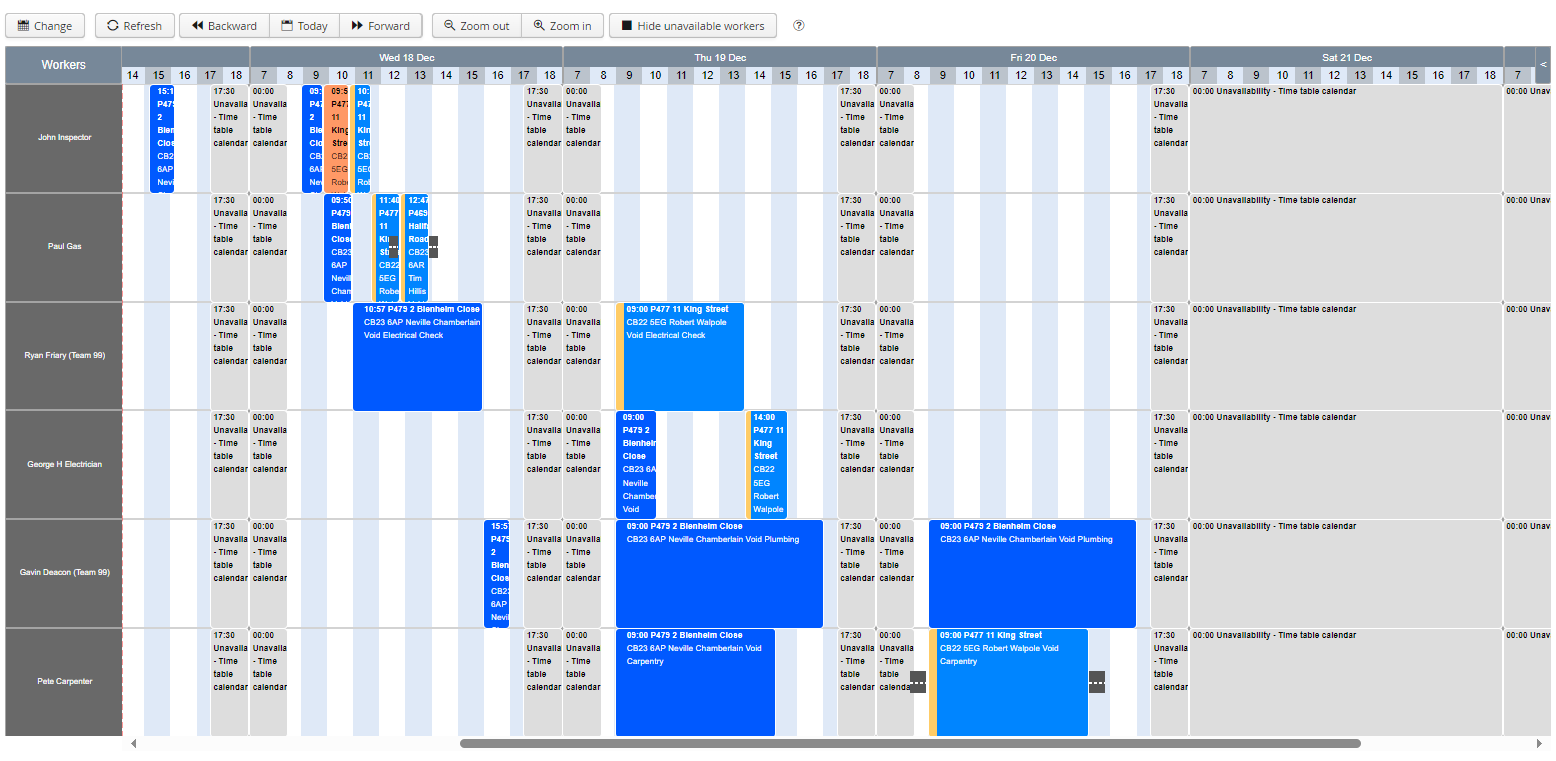Click John Inspector's Saturday unavailability block
This screenshot has width=1556, height=761.
click(x=1346, y=138)
